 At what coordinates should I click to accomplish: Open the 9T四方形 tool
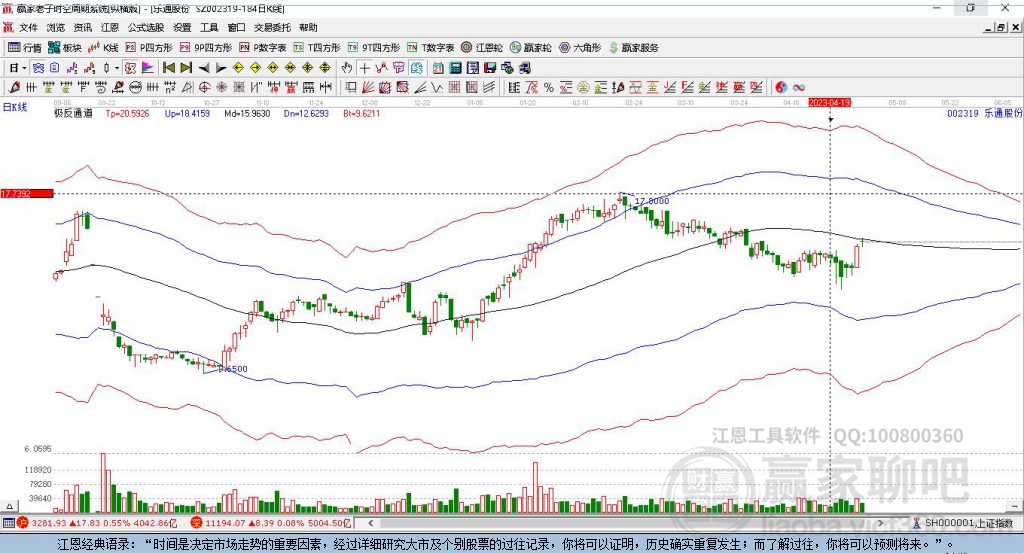tap(374, 48)
